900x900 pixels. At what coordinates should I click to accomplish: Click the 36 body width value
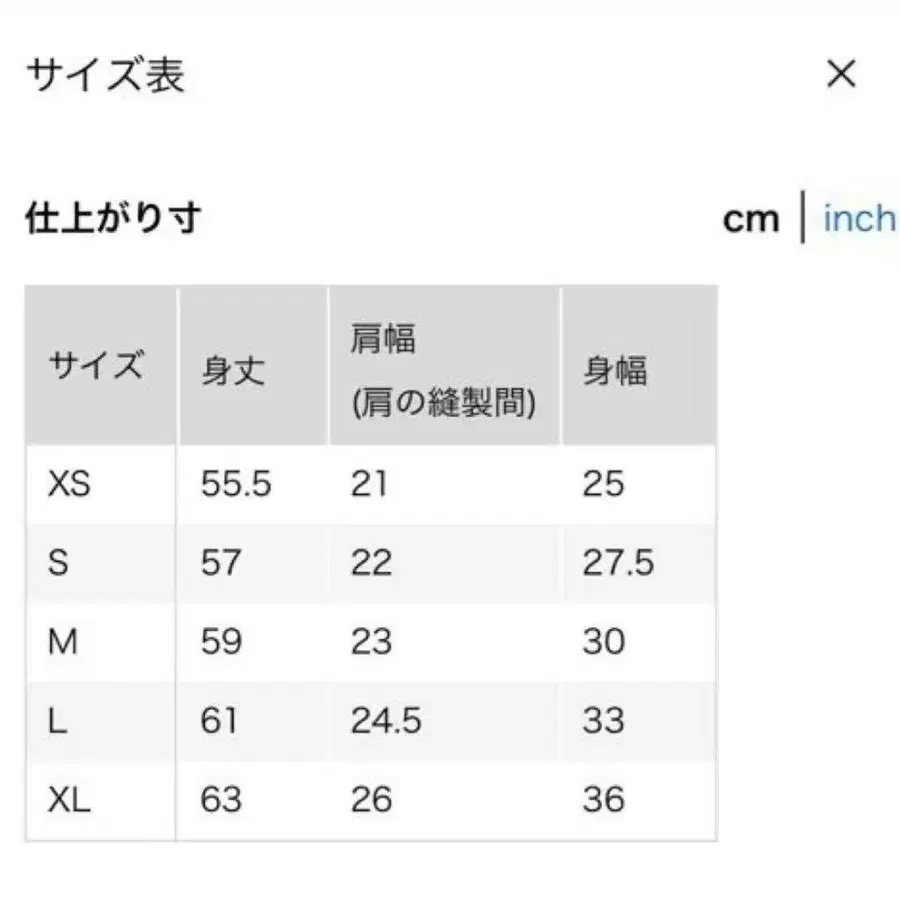pyautogui.click(x=602, y=799)
